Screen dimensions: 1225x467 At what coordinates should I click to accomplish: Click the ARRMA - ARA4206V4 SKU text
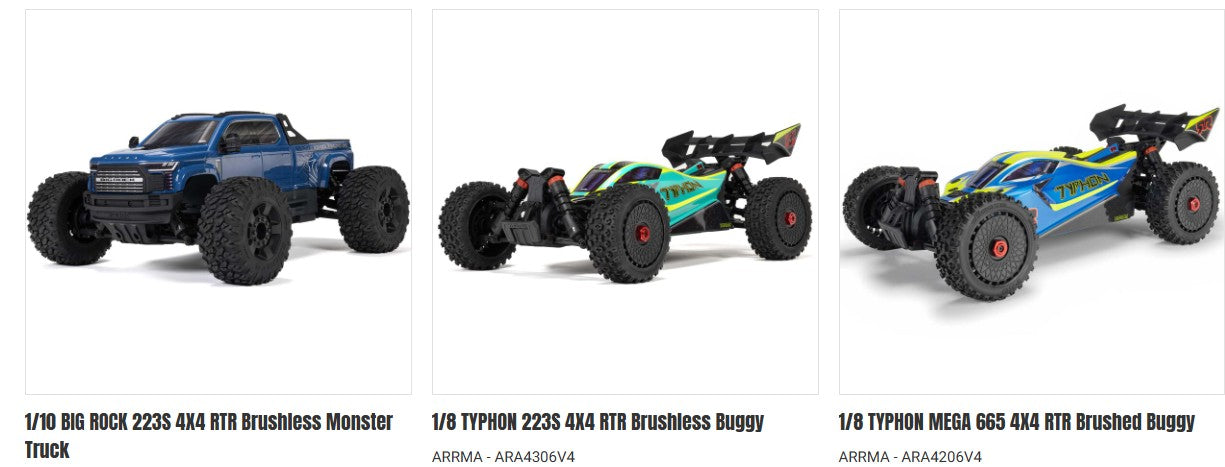(x=910, y=457)
